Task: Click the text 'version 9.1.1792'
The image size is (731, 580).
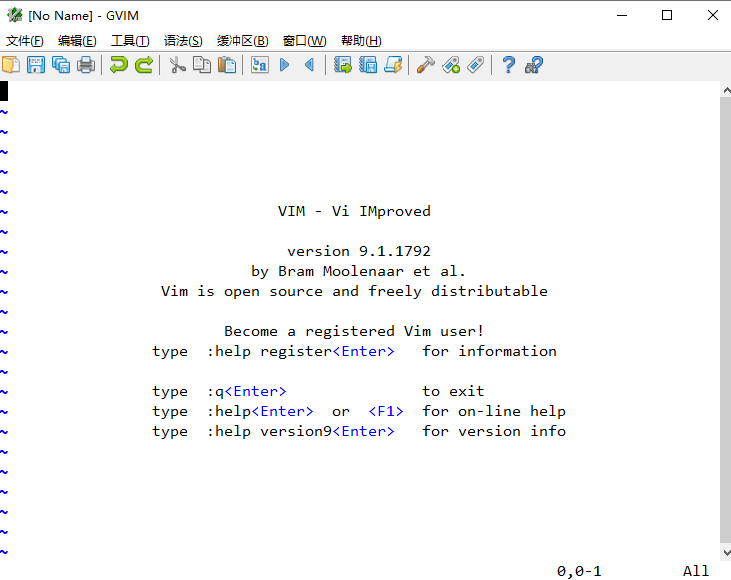Action: [x=359, y=251]
